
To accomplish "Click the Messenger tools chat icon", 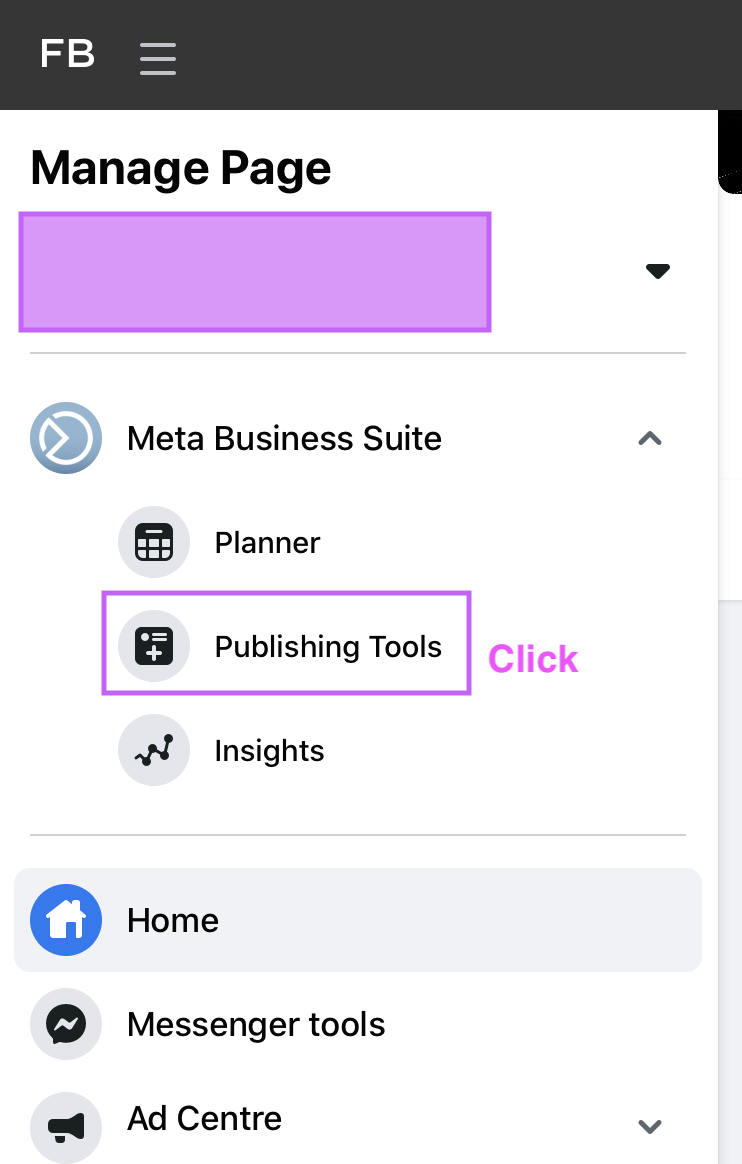I will [66, 1024].
